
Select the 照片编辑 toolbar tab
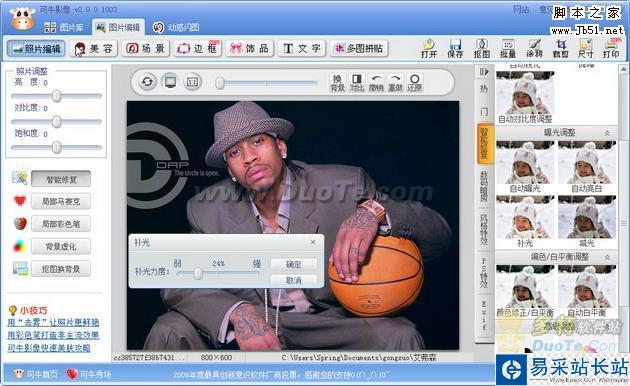[x=36, y=49]
